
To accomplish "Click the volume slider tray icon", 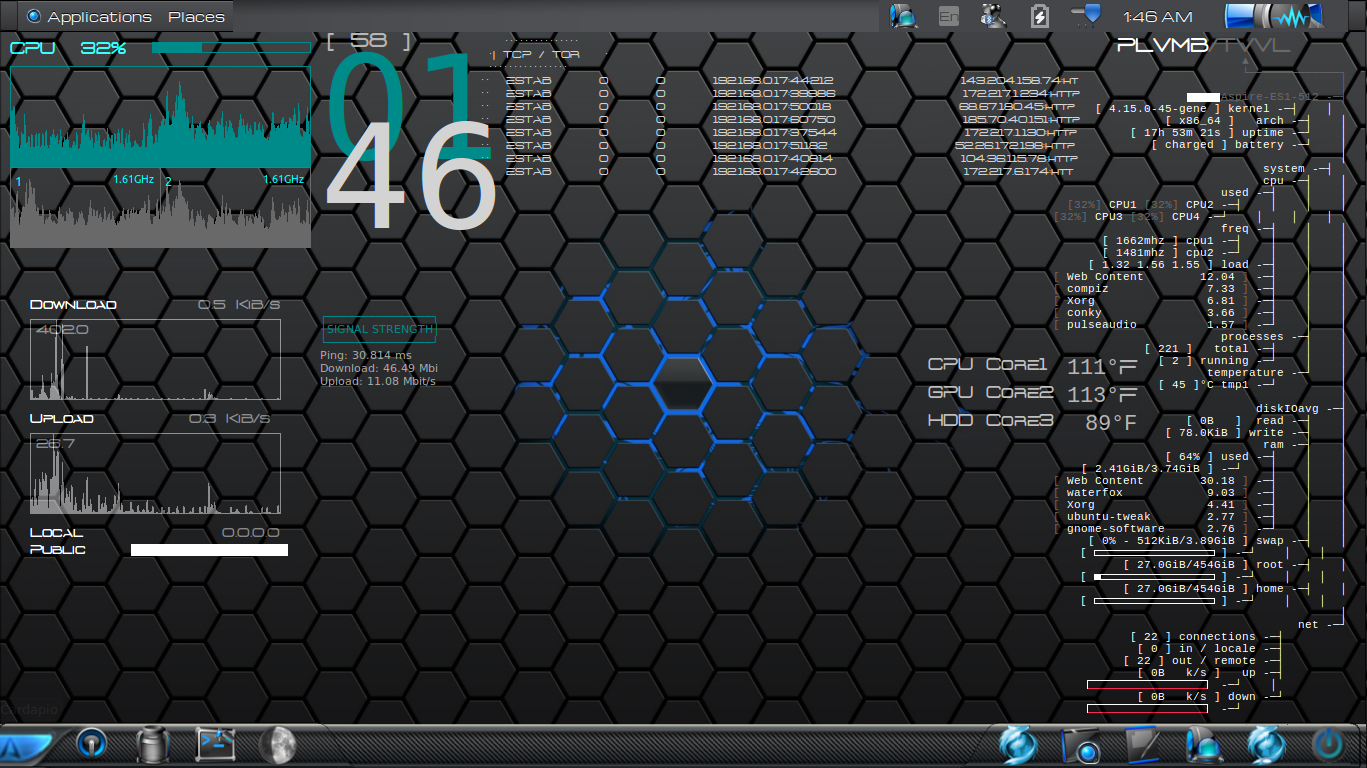I will tap(1086, 15).
